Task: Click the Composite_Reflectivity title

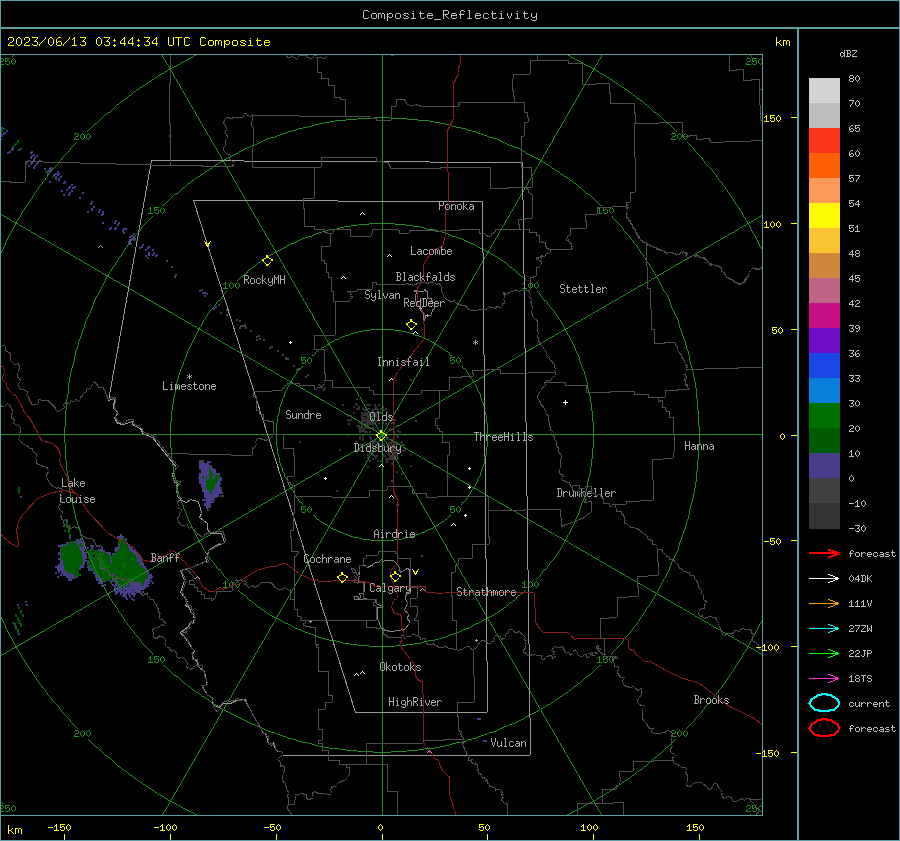Action: pyautogui.click(x=449, y=15)
